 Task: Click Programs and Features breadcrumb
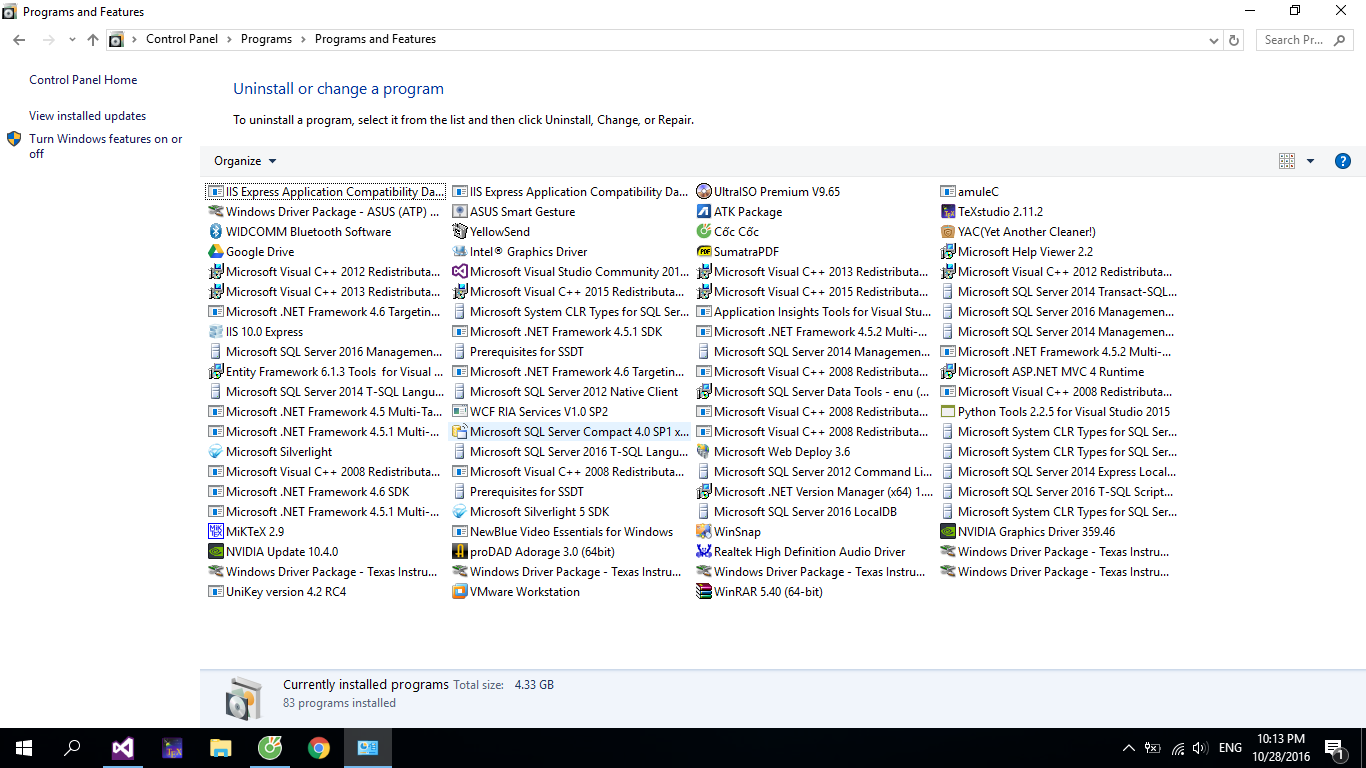click(375, 40)
